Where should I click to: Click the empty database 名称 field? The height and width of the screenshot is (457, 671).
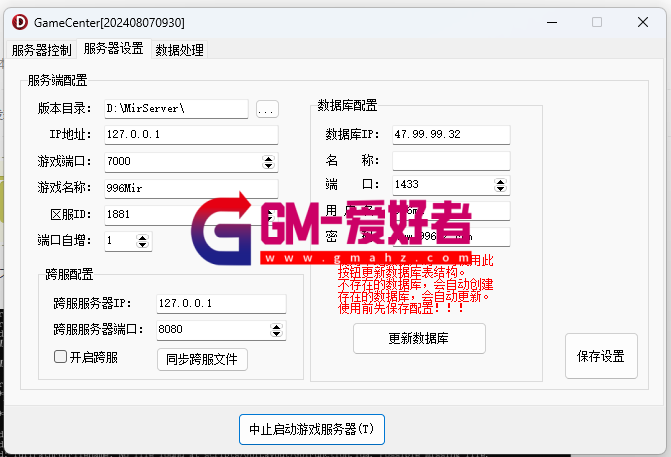[x=450, y=161]
